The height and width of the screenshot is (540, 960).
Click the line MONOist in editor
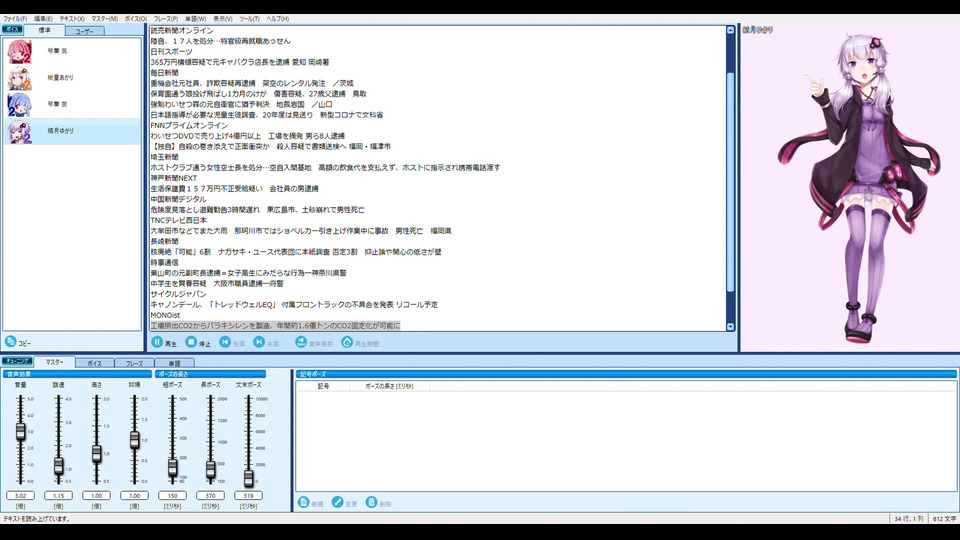(165, 315)
